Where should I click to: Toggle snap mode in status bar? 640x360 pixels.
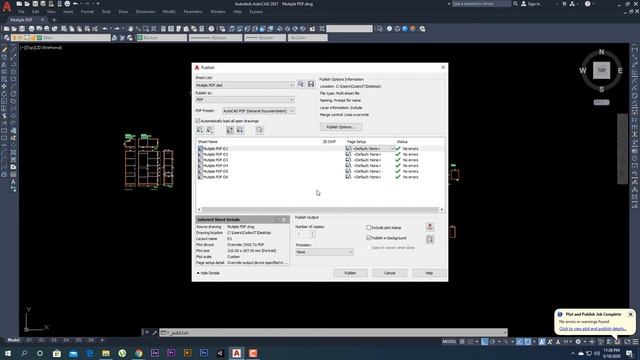click(x=470, y=342)
